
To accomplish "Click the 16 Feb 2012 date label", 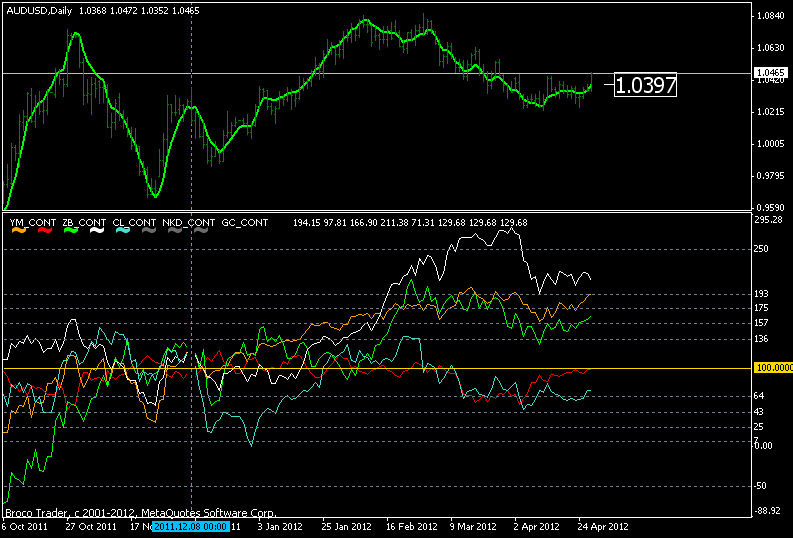I will tap(412, 526).
